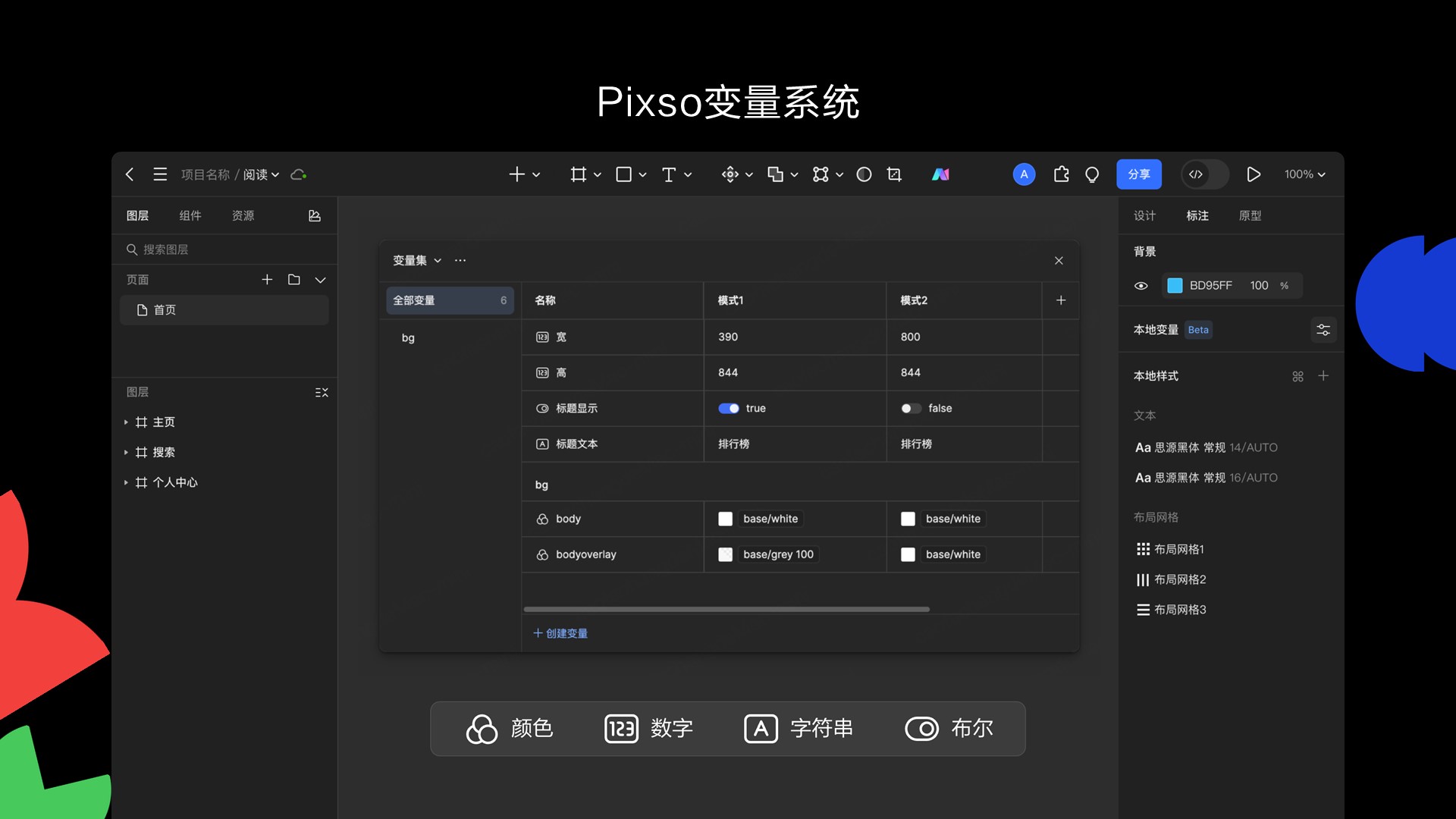1456x819 pixels.
Task: Toggle the code dev mode switch
Action: tap(1205, 174)
